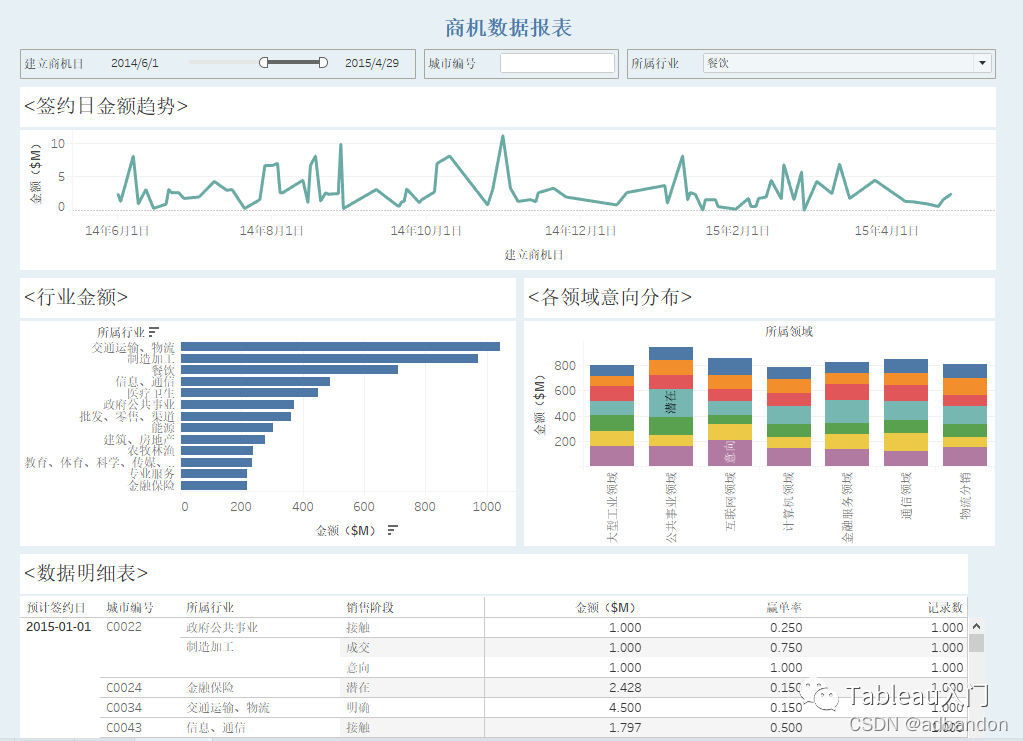Click amount value 1.797
Image resolution: width=1023 pixels, height=741 pixels.
tap(625, 727)
